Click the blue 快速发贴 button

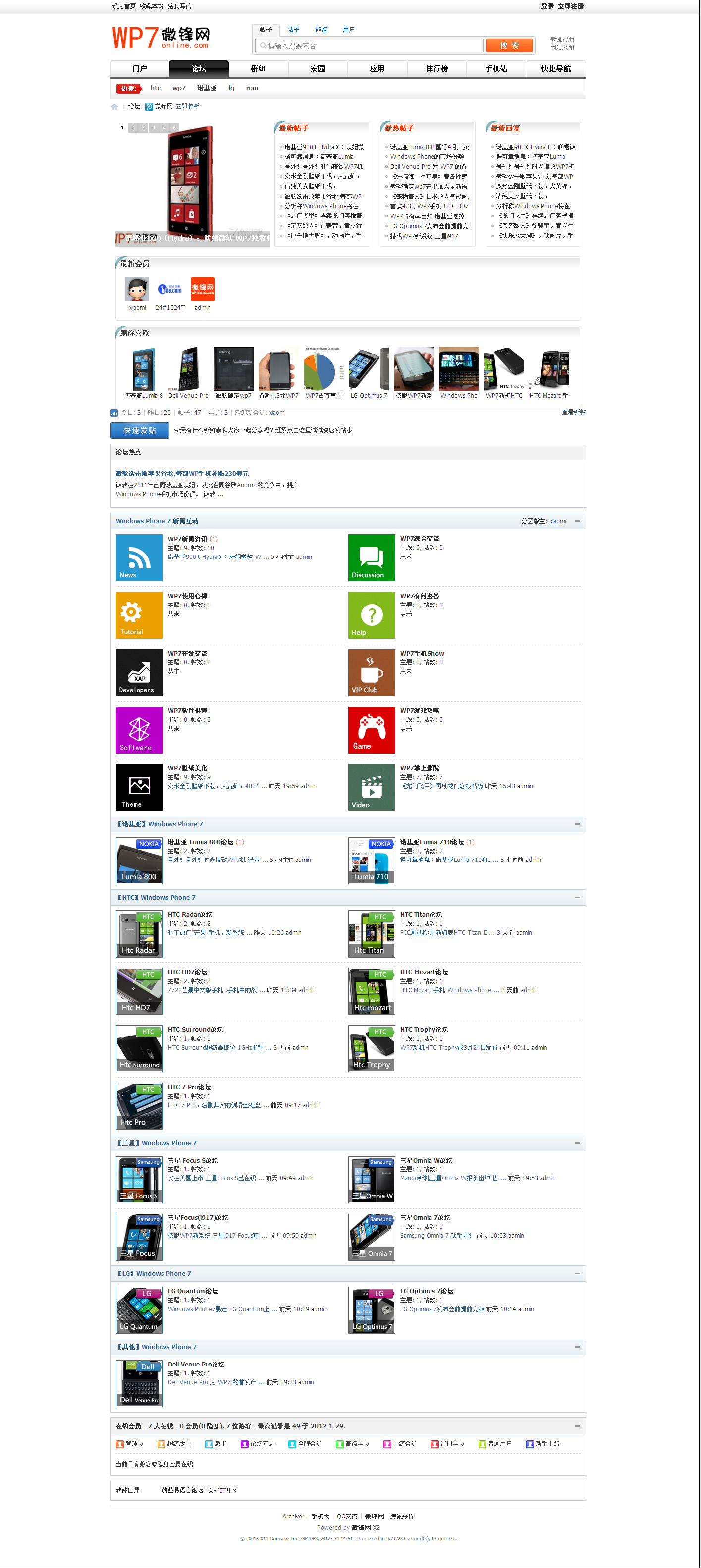coord(140,430)
